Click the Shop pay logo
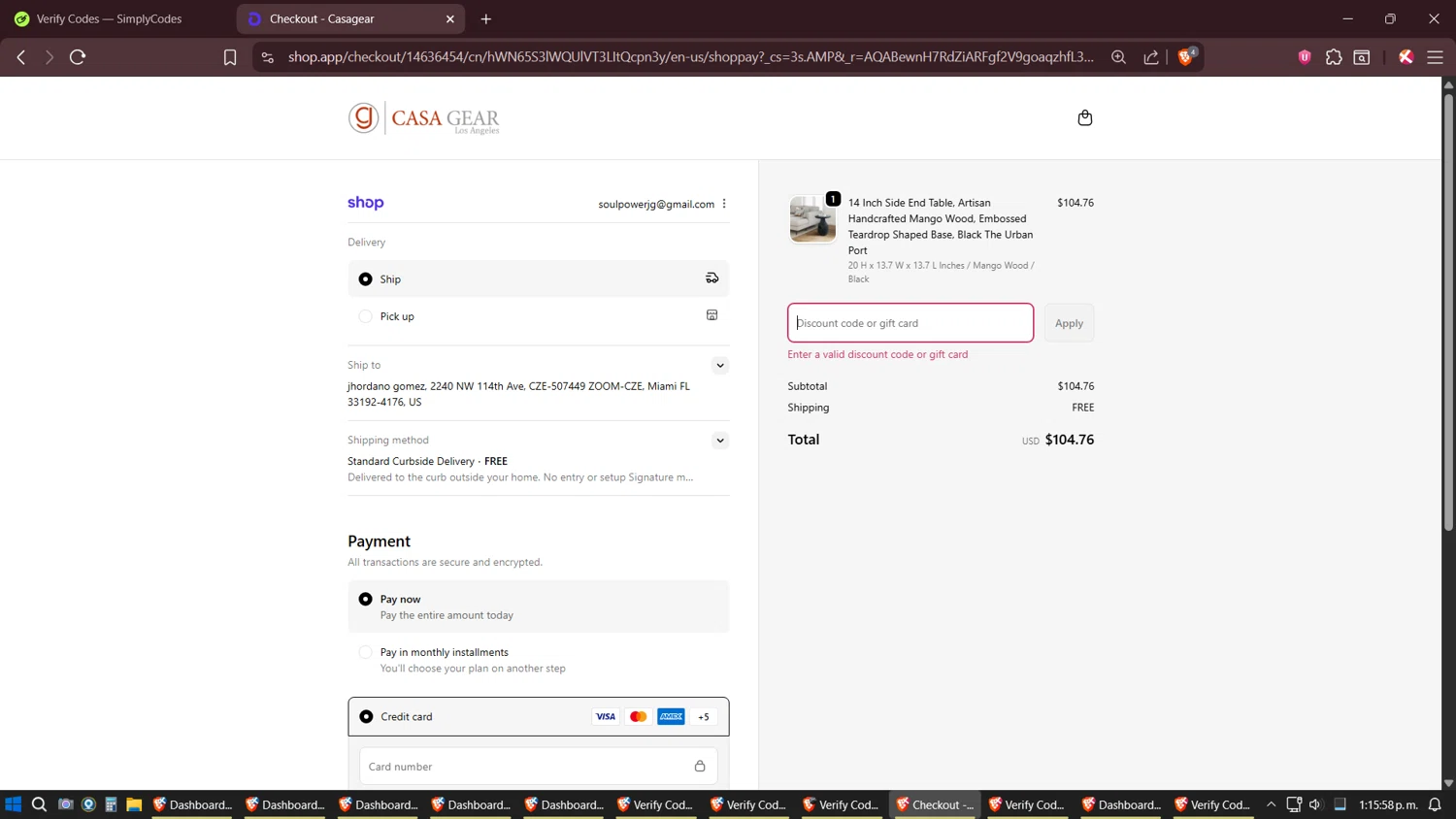This screenshot has width=1456, height=819. click(366, 203)
